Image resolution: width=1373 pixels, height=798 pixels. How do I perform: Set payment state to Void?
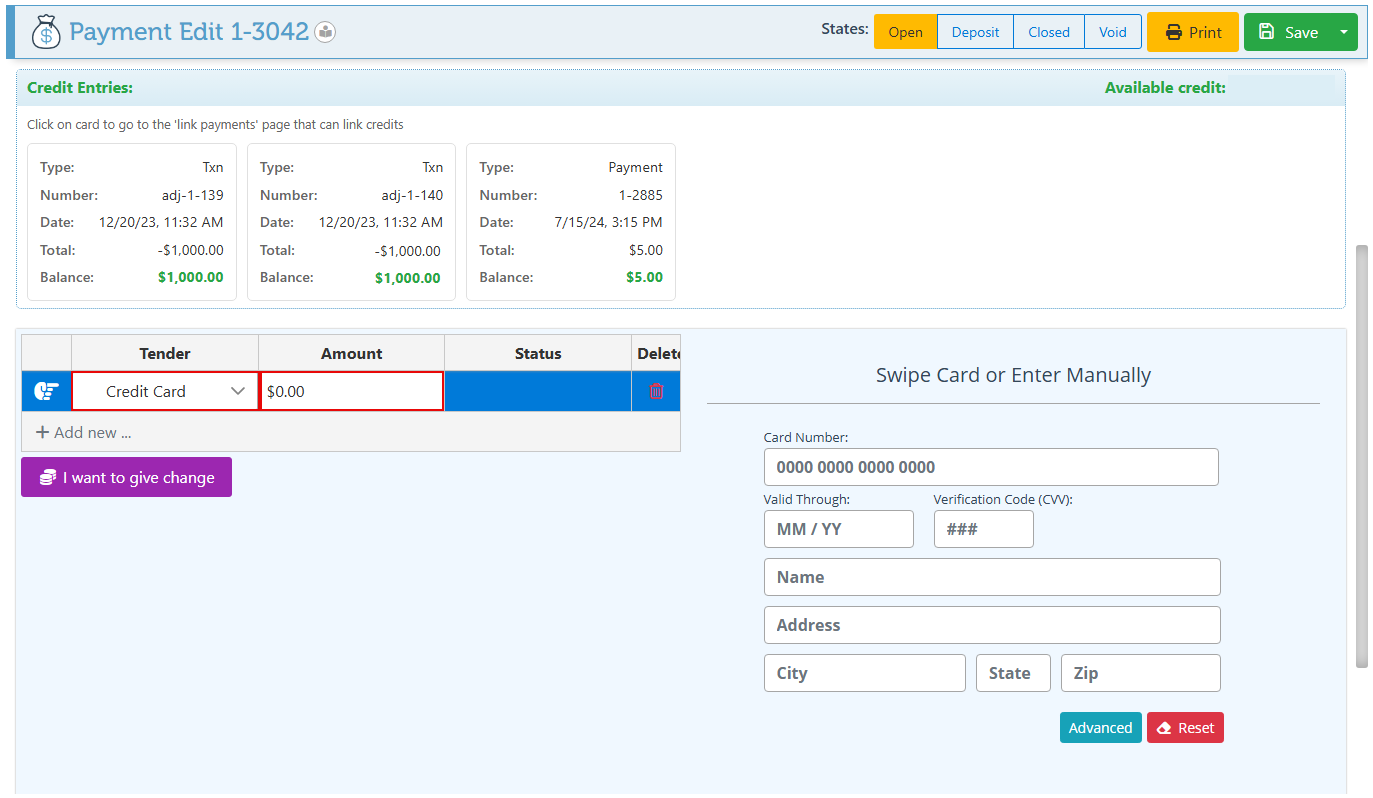click(x=1112, y=32)
